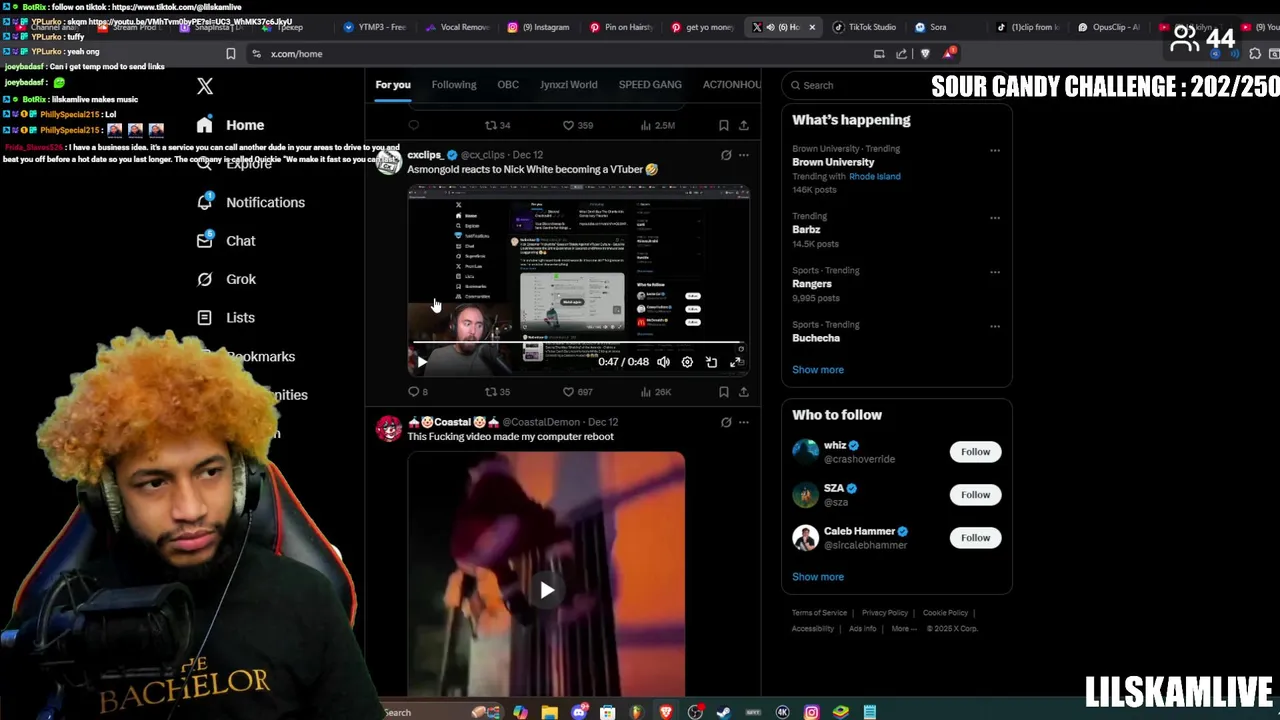Click the Brave Shields icon in address bar

925,54
